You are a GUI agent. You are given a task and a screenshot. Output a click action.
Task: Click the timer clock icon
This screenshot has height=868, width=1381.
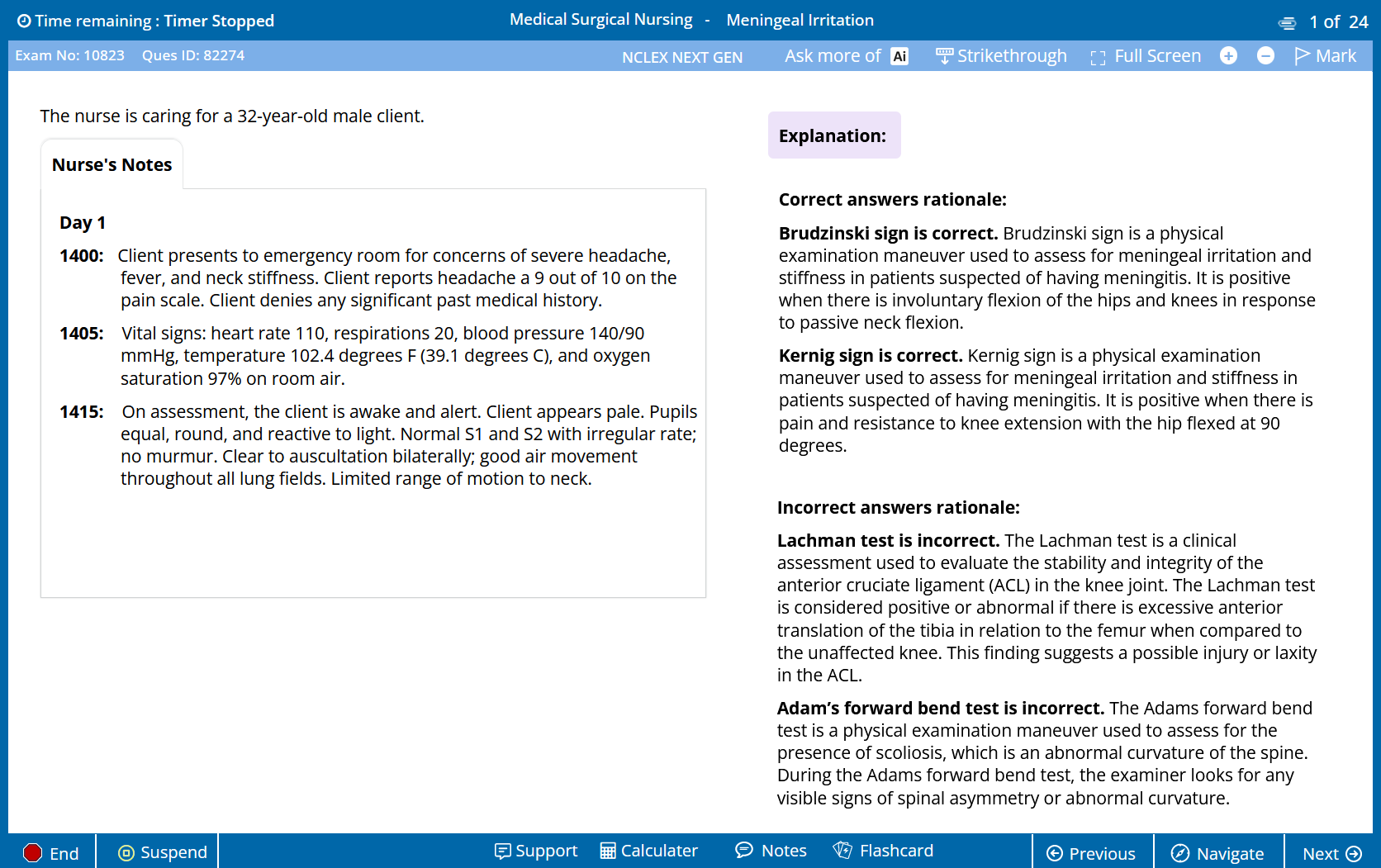(24, 21)
